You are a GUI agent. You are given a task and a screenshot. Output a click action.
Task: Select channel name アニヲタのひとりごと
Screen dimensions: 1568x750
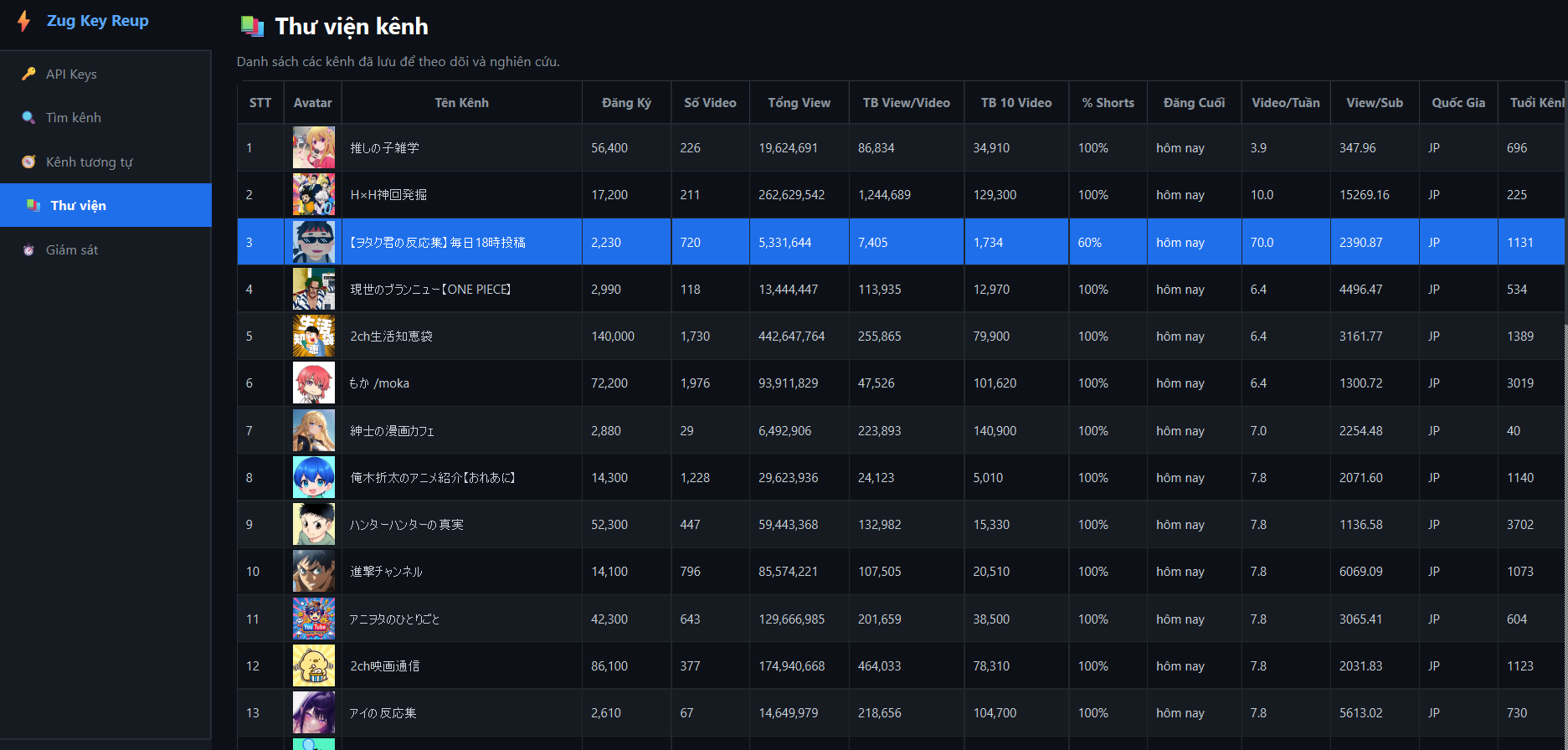394,619
